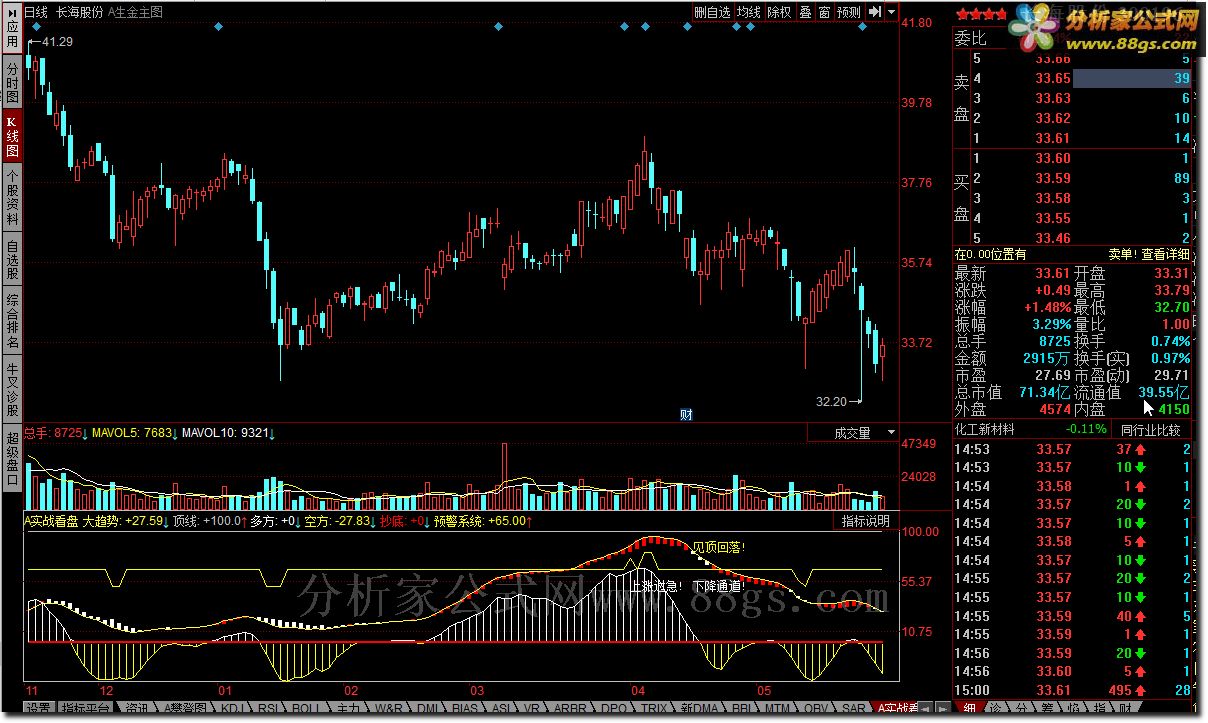This screenshot has height=723, width=1208.
Task: Click the highlighted A实战 indicator tab
Action: click(x=896, y=709)
